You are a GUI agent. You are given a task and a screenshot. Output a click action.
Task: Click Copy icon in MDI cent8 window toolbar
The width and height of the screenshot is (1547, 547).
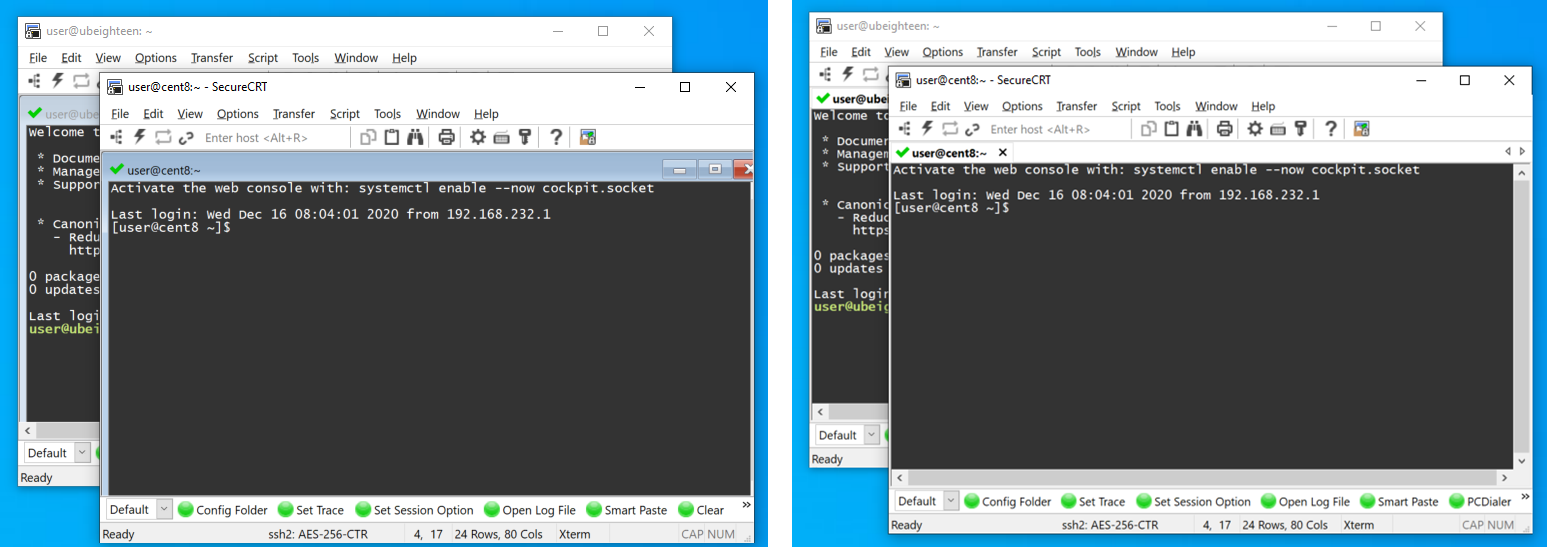368,138
